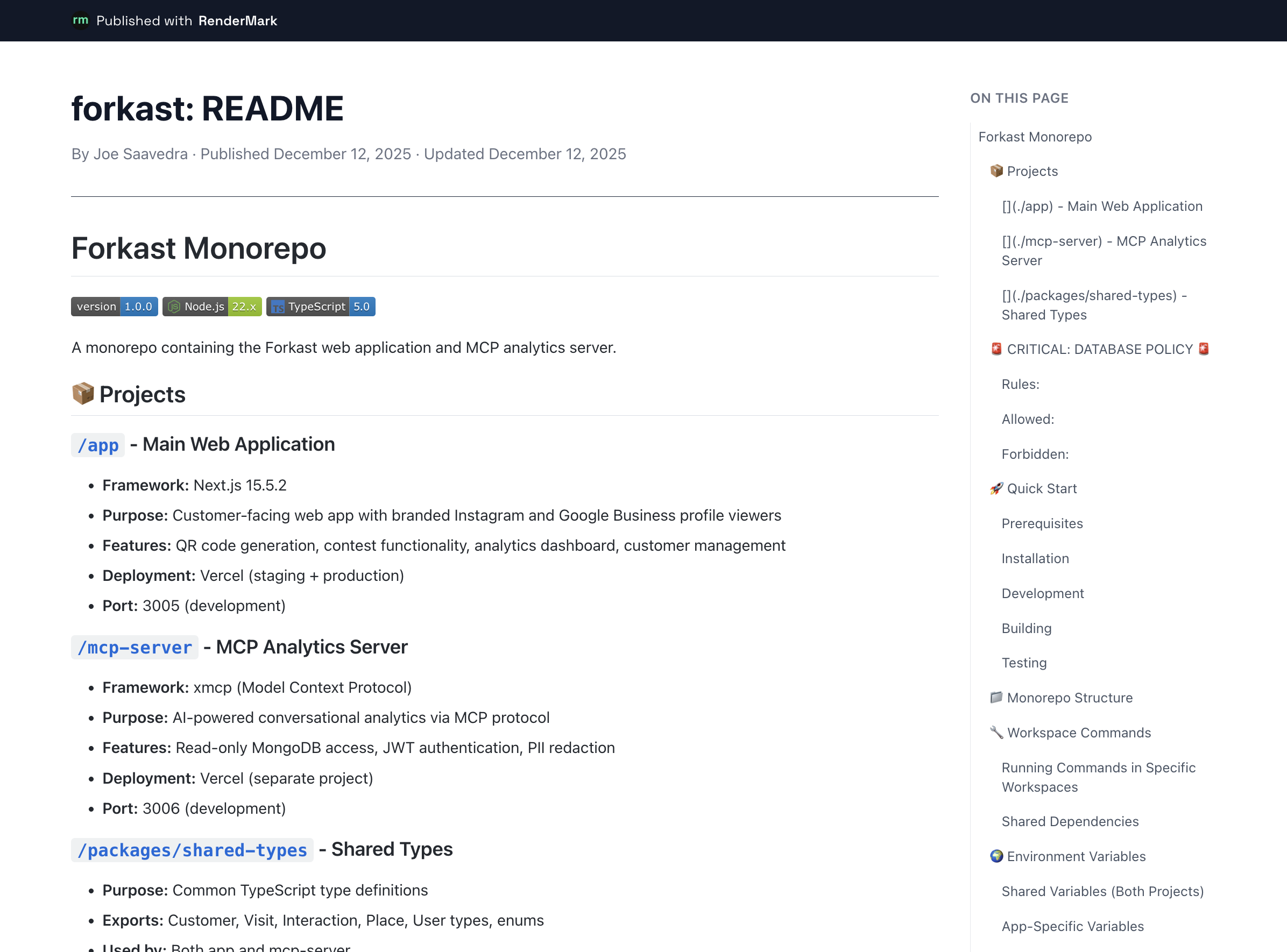
Task: Open the /app code link under Projects
Action: (97, 444)
